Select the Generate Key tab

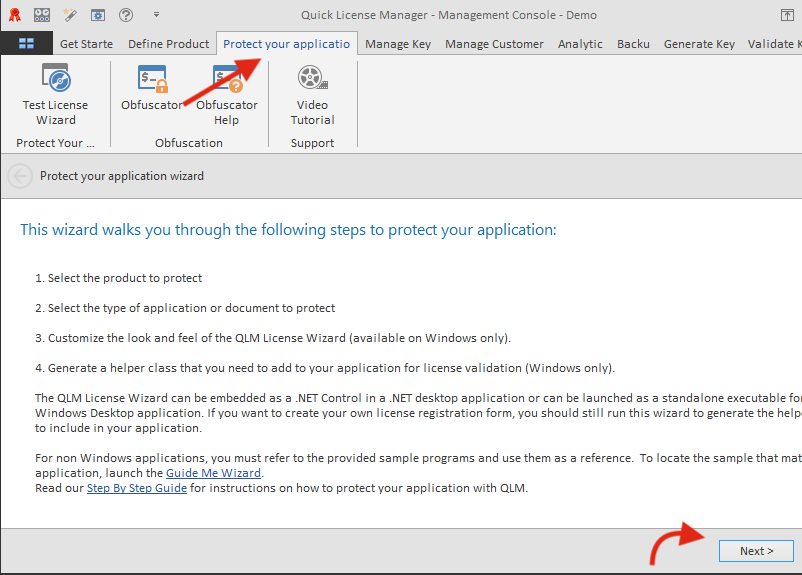coord(699,44)
